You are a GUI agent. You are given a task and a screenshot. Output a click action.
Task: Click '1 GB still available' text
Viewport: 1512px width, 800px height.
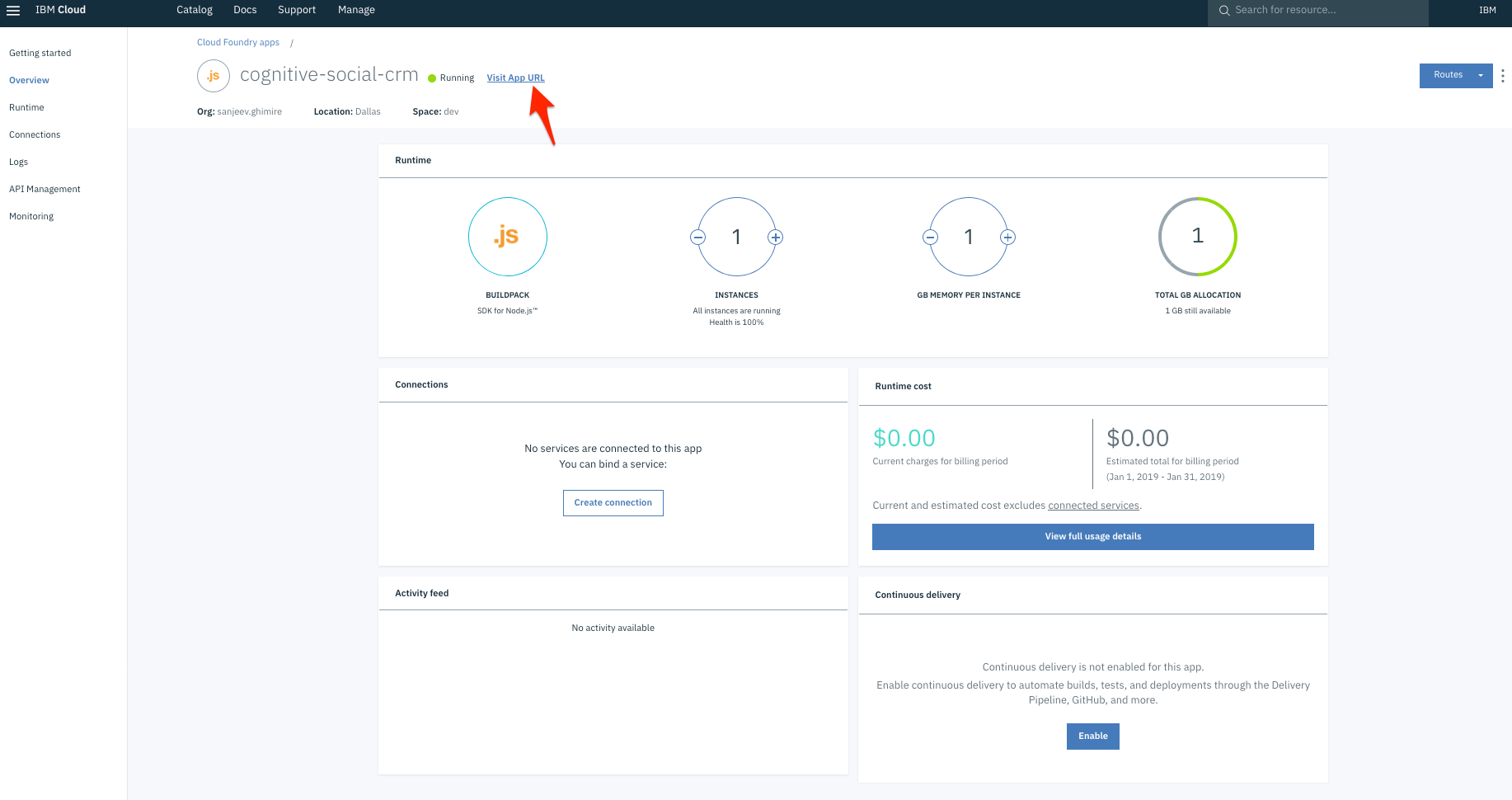point(1198,311)
